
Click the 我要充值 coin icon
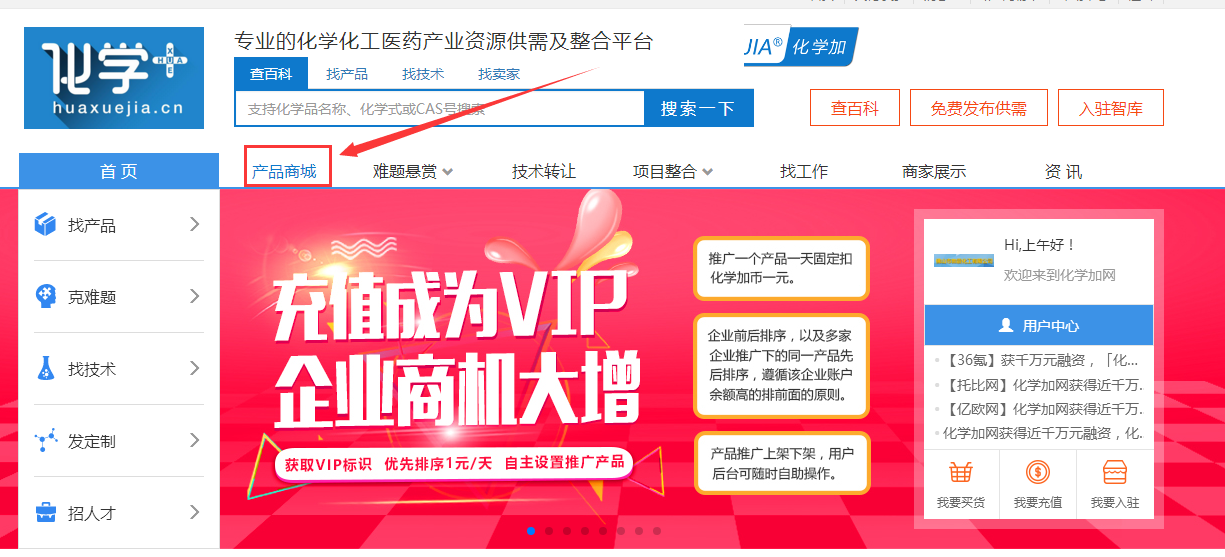1038,472
